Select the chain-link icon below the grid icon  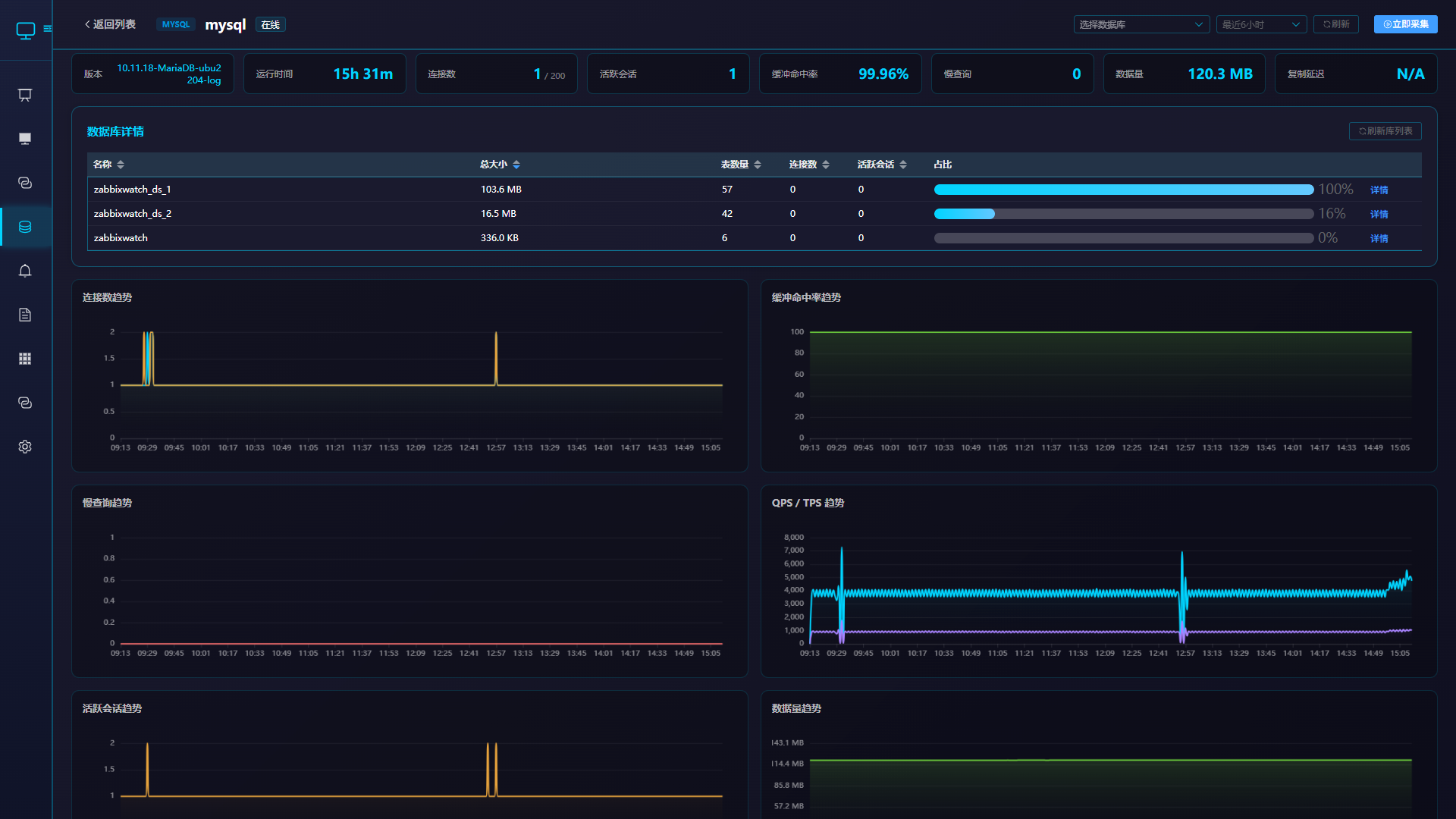pyautogui.click(x=25, y=403)
